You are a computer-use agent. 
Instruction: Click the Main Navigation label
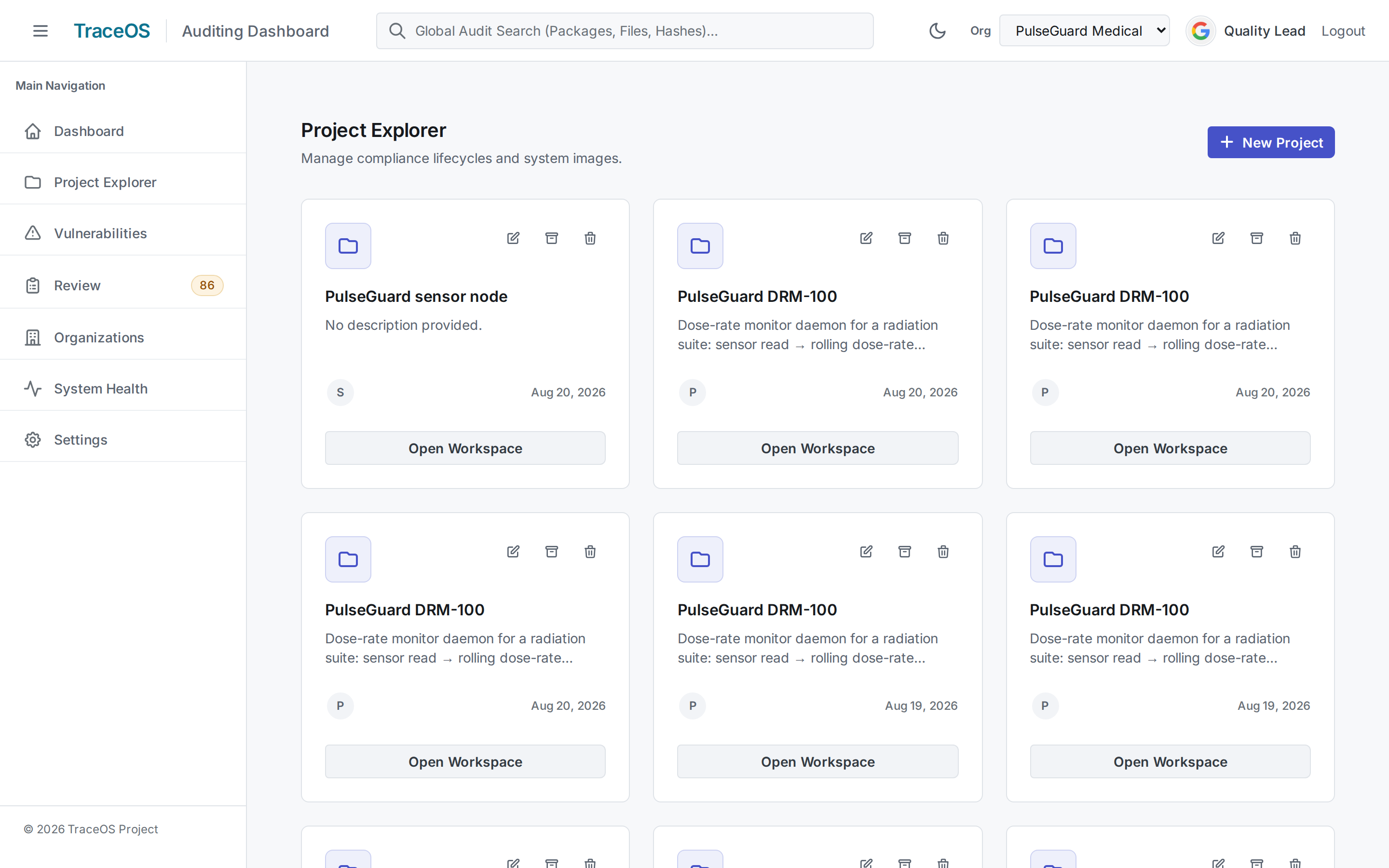[x=60, y=85]
